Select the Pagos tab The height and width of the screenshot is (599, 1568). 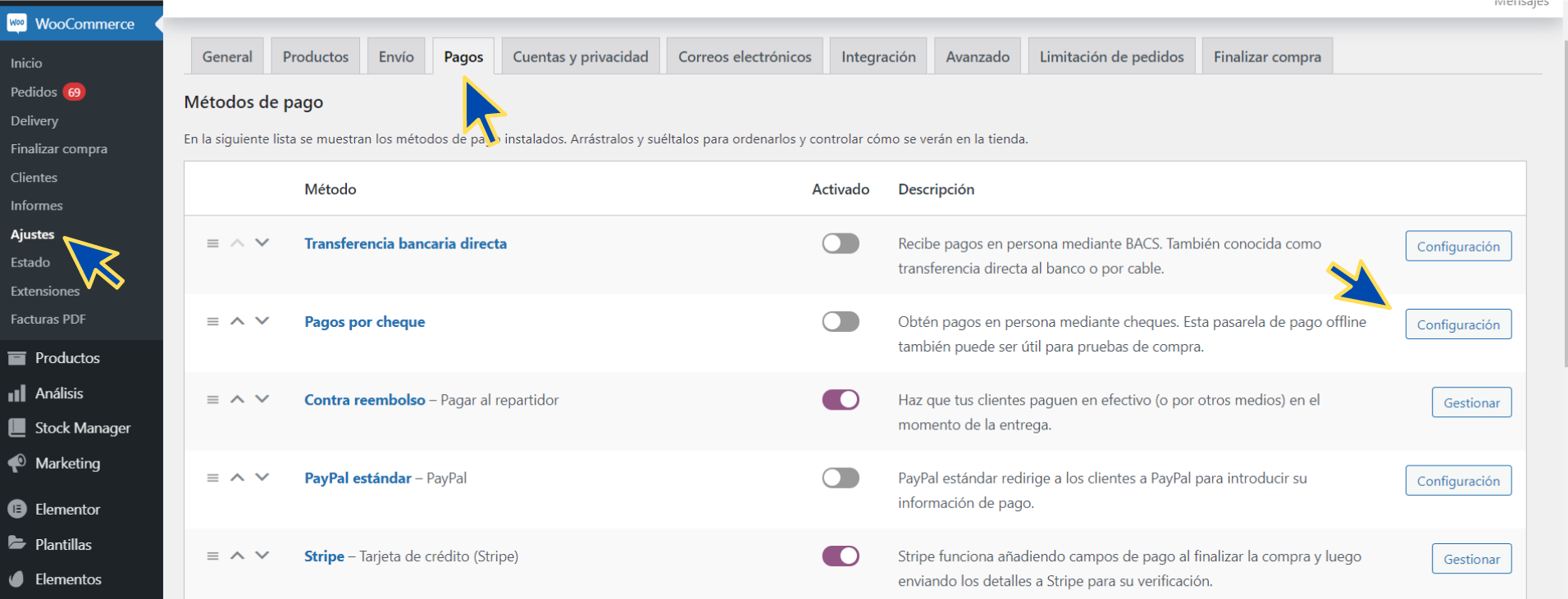pos(463,57)
